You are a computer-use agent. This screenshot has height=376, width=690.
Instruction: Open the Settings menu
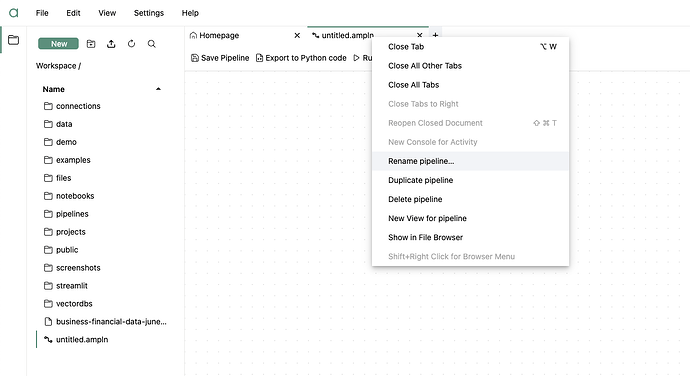coord(149,13)
